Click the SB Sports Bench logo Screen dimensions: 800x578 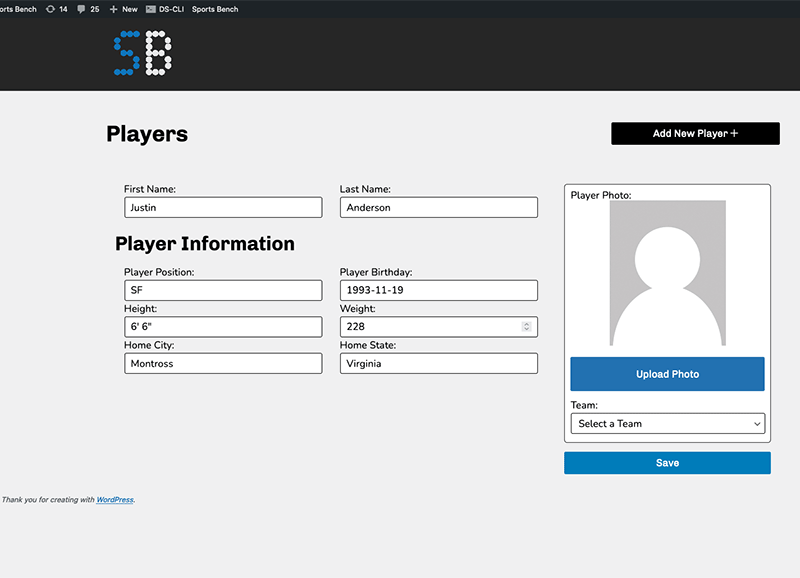tap(143, 53)
